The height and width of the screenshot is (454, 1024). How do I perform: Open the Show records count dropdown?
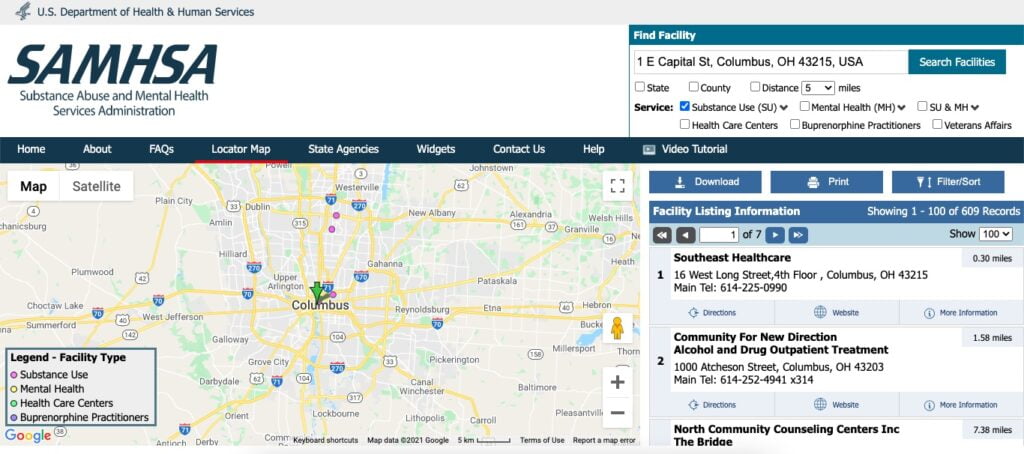pyautogui.click(x=995, y=234)
